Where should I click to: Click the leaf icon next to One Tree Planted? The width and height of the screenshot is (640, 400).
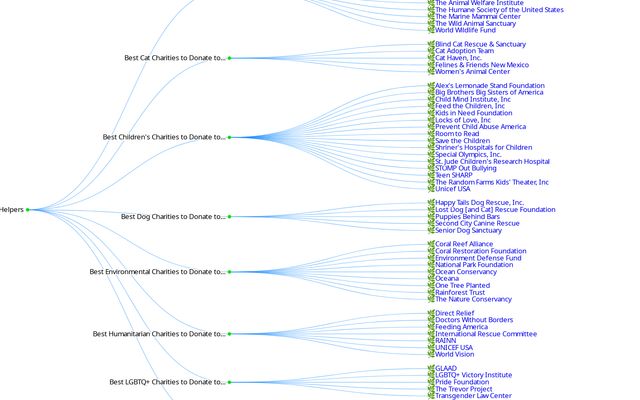point(431,285)
